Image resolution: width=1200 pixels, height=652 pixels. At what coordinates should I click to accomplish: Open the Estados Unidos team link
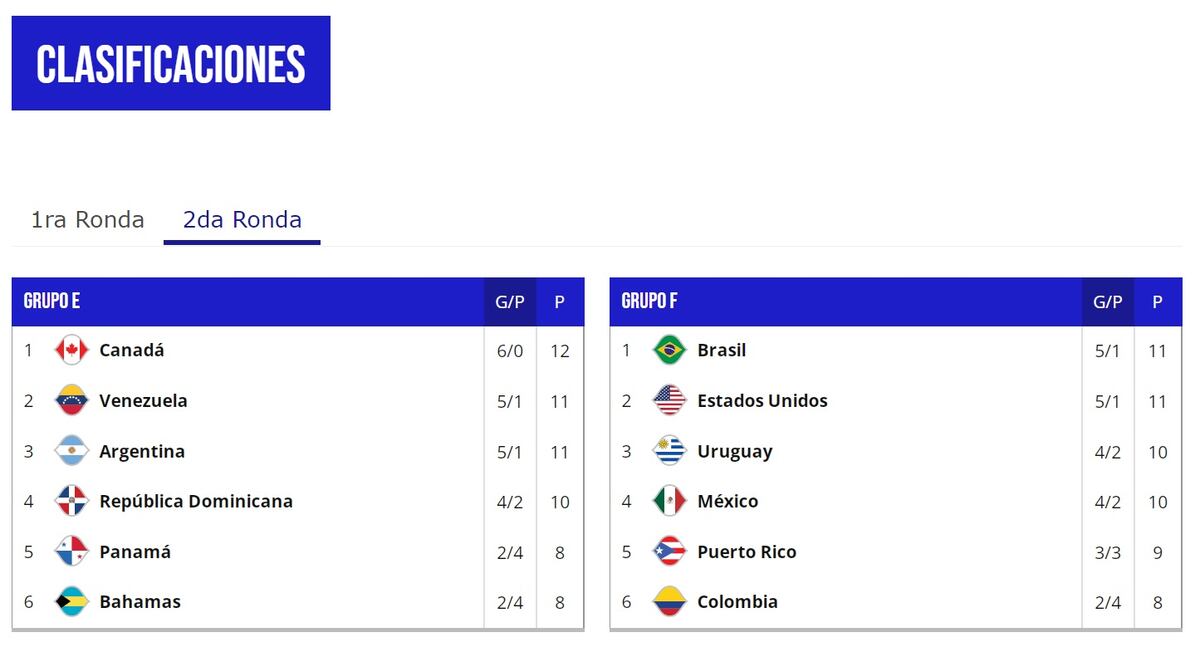pyautogui.click(x=762, y=400)
